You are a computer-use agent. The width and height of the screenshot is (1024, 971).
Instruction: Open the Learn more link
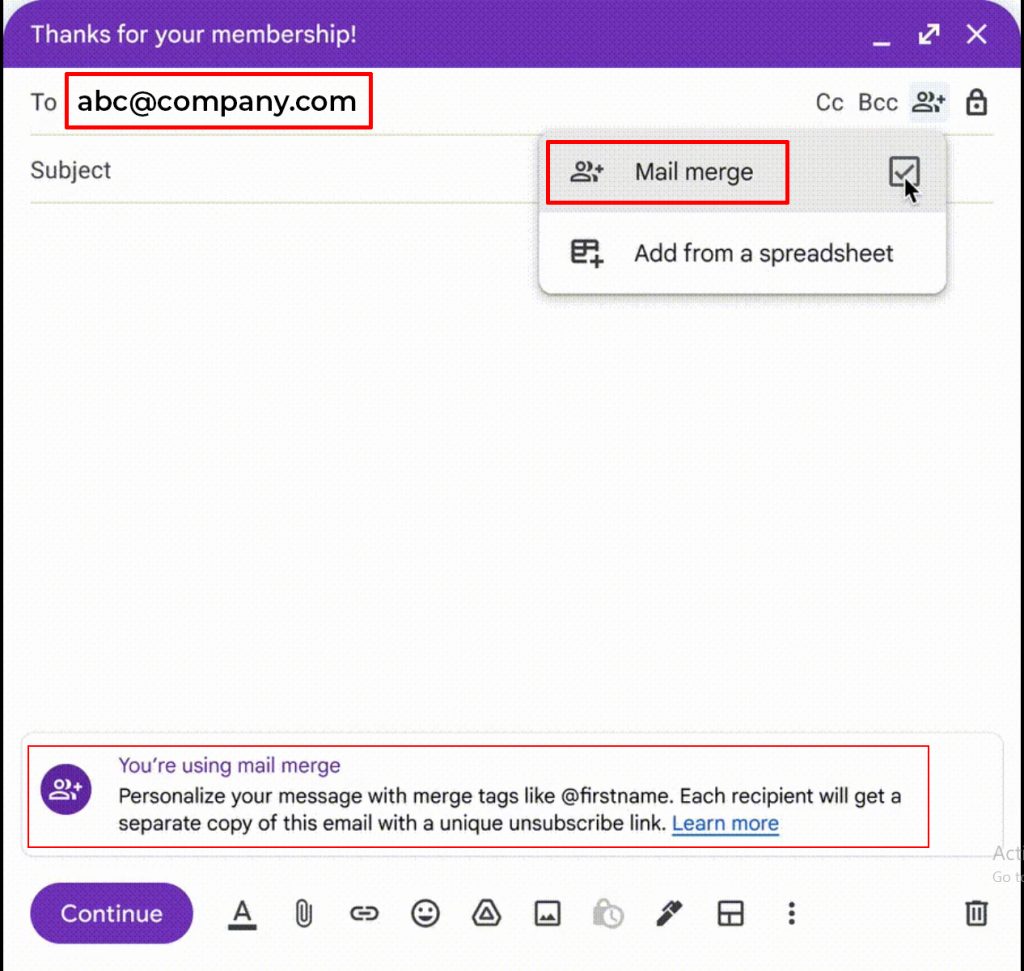(x=725, y=823)
